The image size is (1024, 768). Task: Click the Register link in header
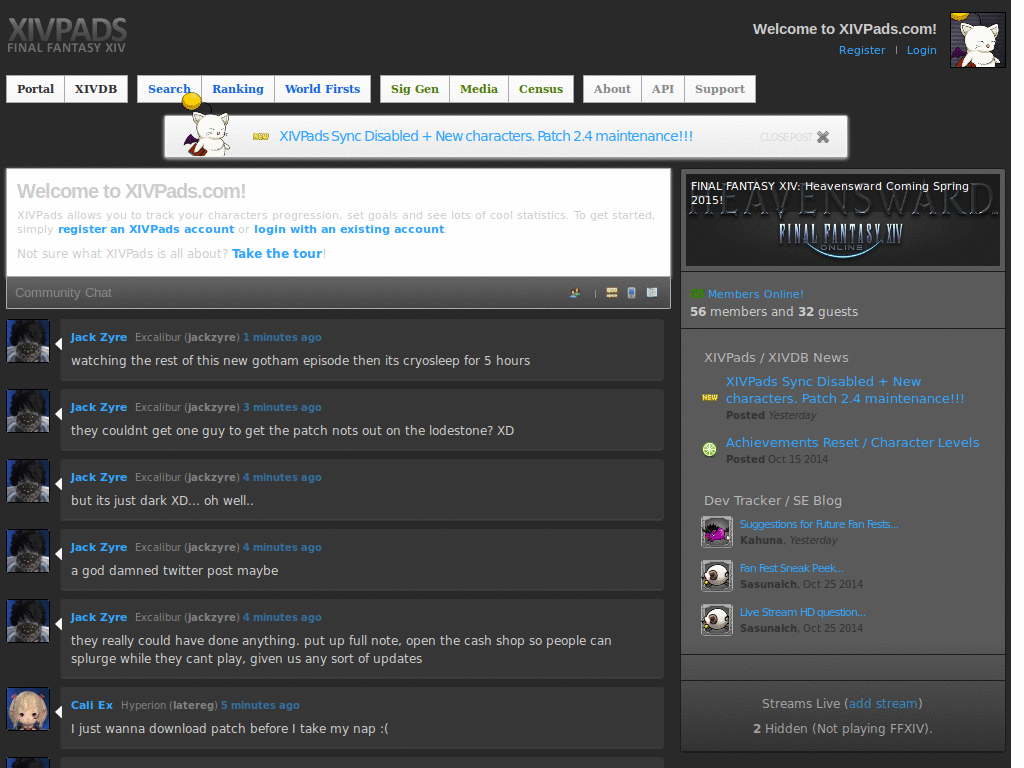point(862,50)
